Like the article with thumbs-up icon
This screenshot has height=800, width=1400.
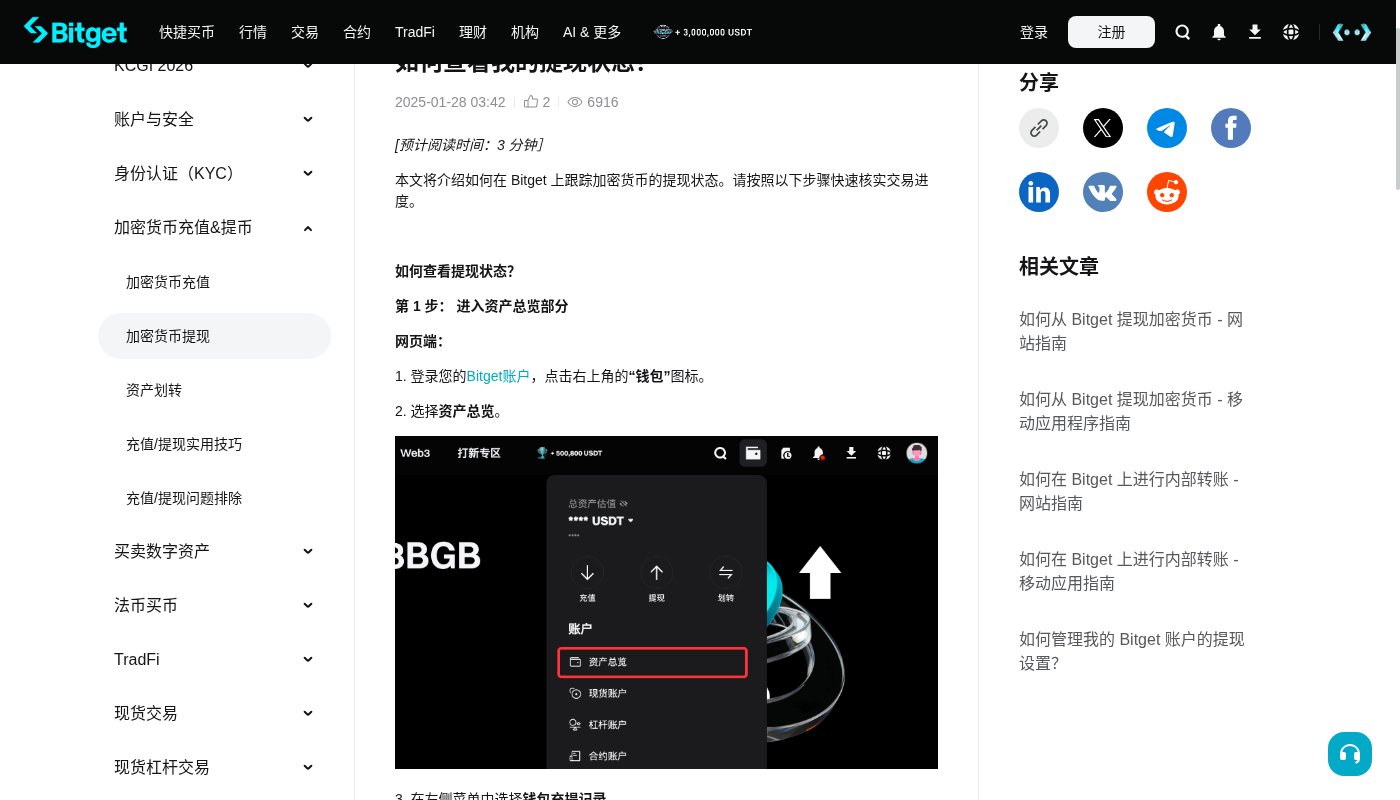point(531,102)
